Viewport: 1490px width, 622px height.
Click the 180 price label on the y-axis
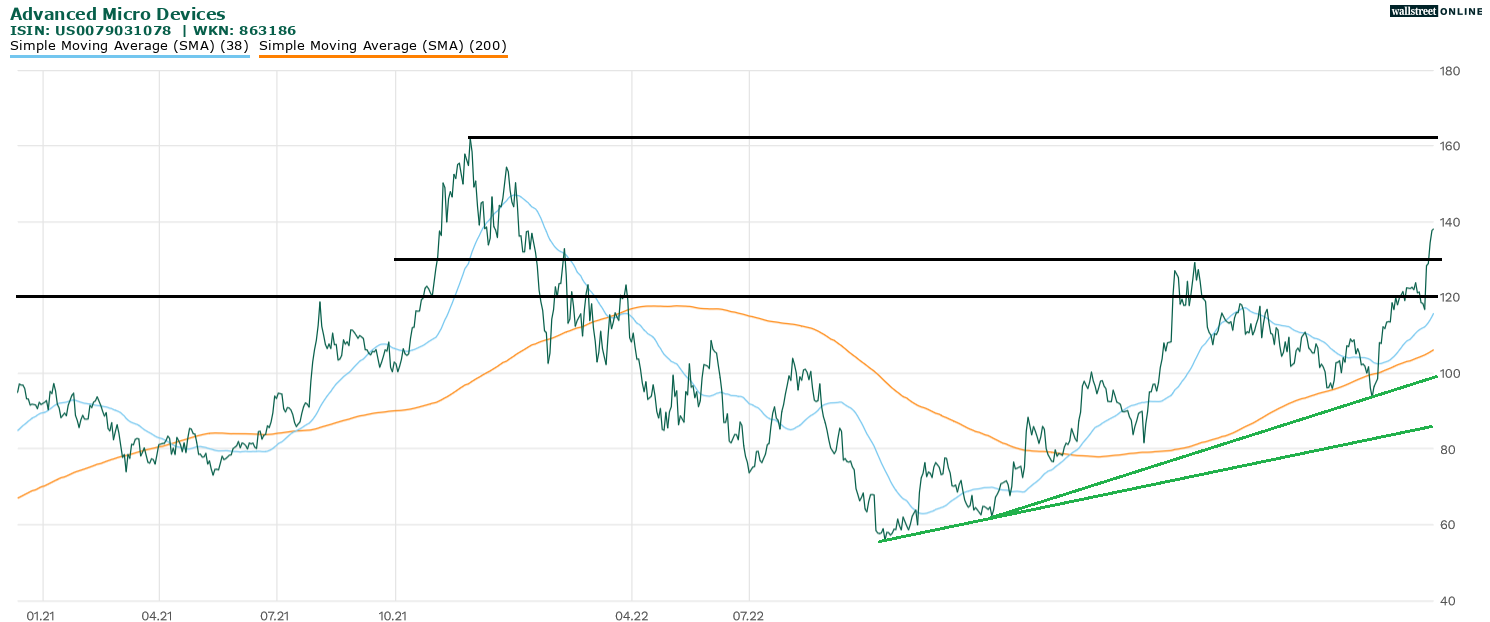coord(1450,71)
